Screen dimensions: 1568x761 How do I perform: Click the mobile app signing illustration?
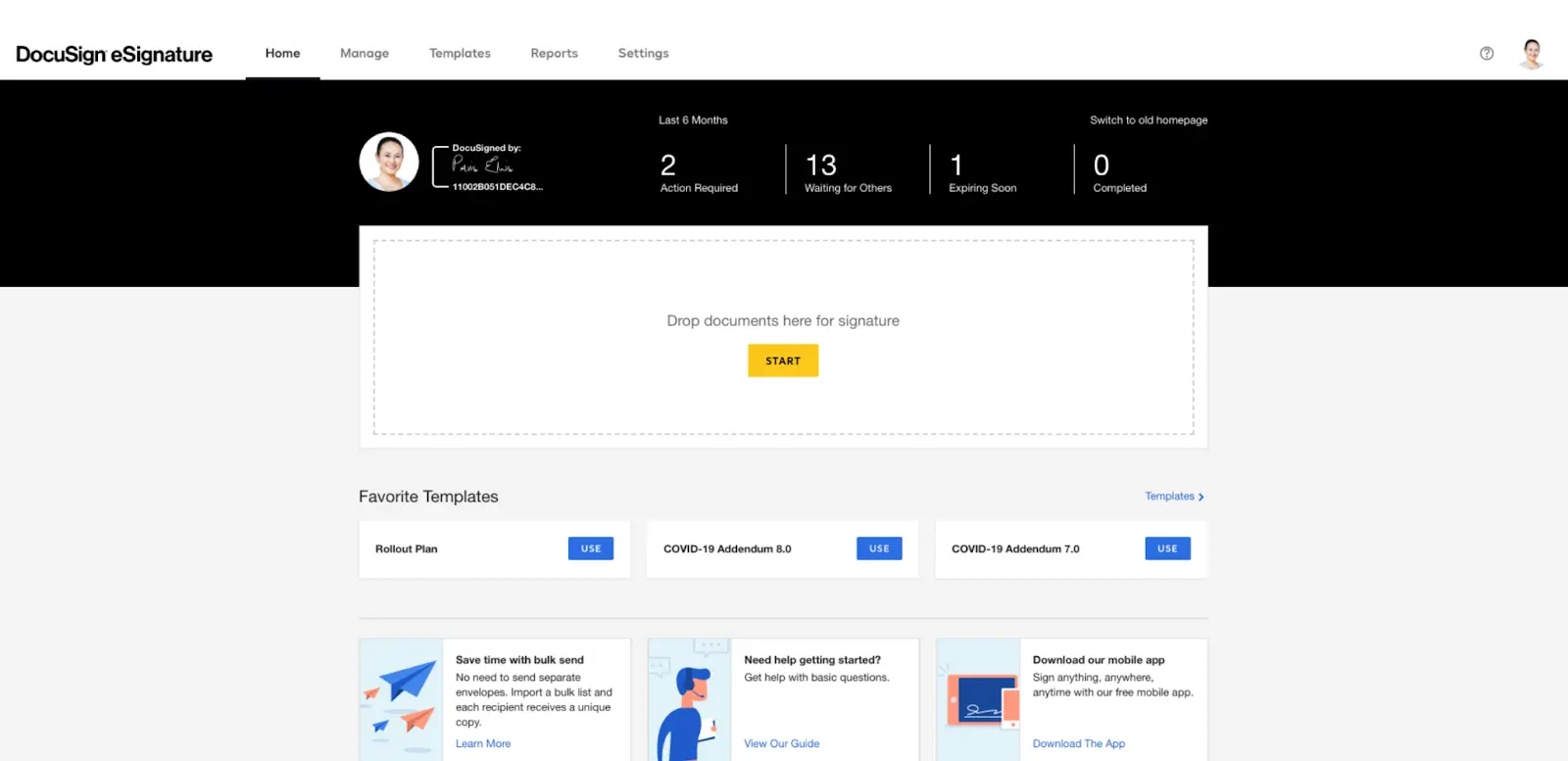(978, 699)
